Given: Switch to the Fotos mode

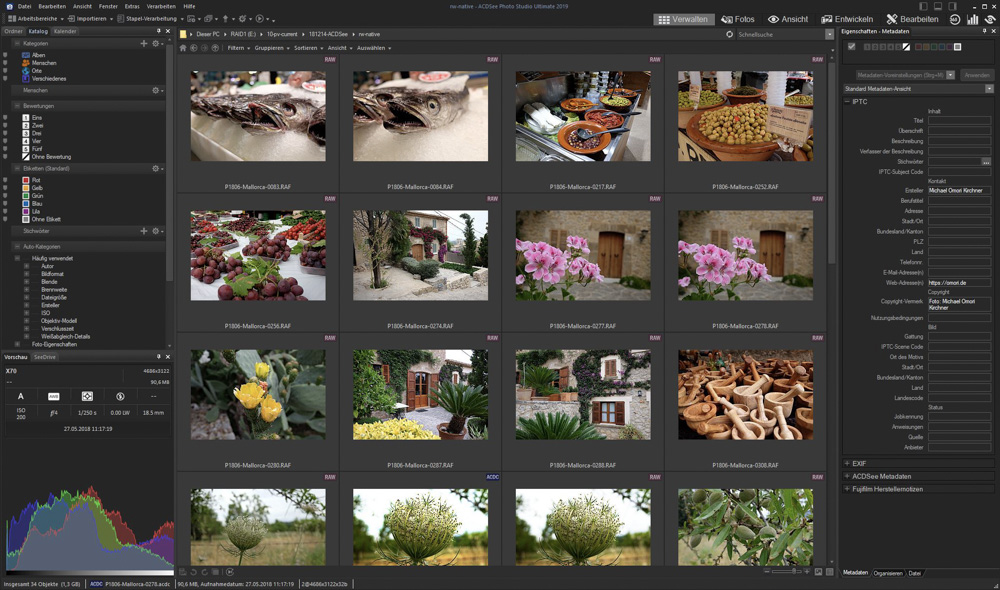Looking at the screenshot, I should pos(738,19).
